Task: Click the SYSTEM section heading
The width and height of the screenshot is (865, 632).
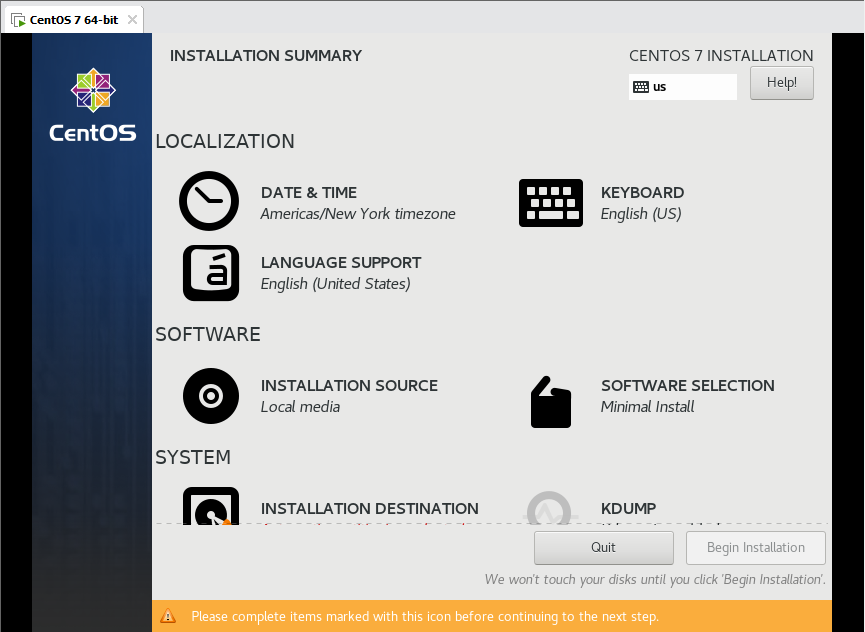Action: [x=193, y=457]
